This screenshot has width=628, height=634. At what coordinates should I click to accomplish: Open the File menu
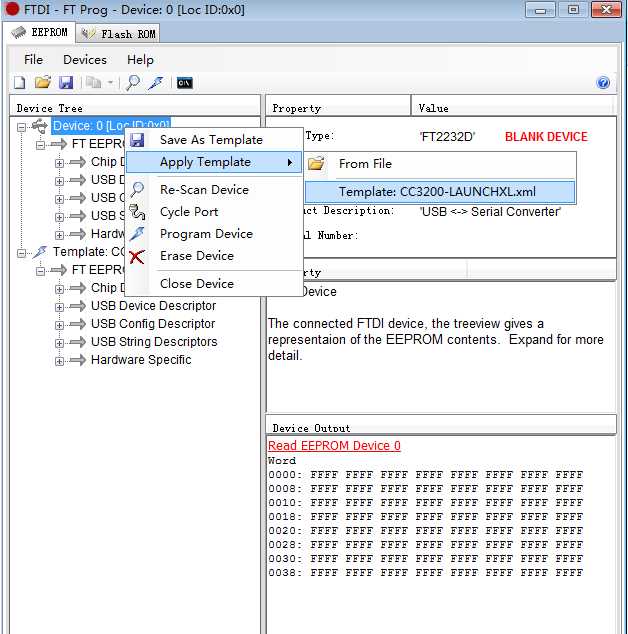[x=33, y=60]
